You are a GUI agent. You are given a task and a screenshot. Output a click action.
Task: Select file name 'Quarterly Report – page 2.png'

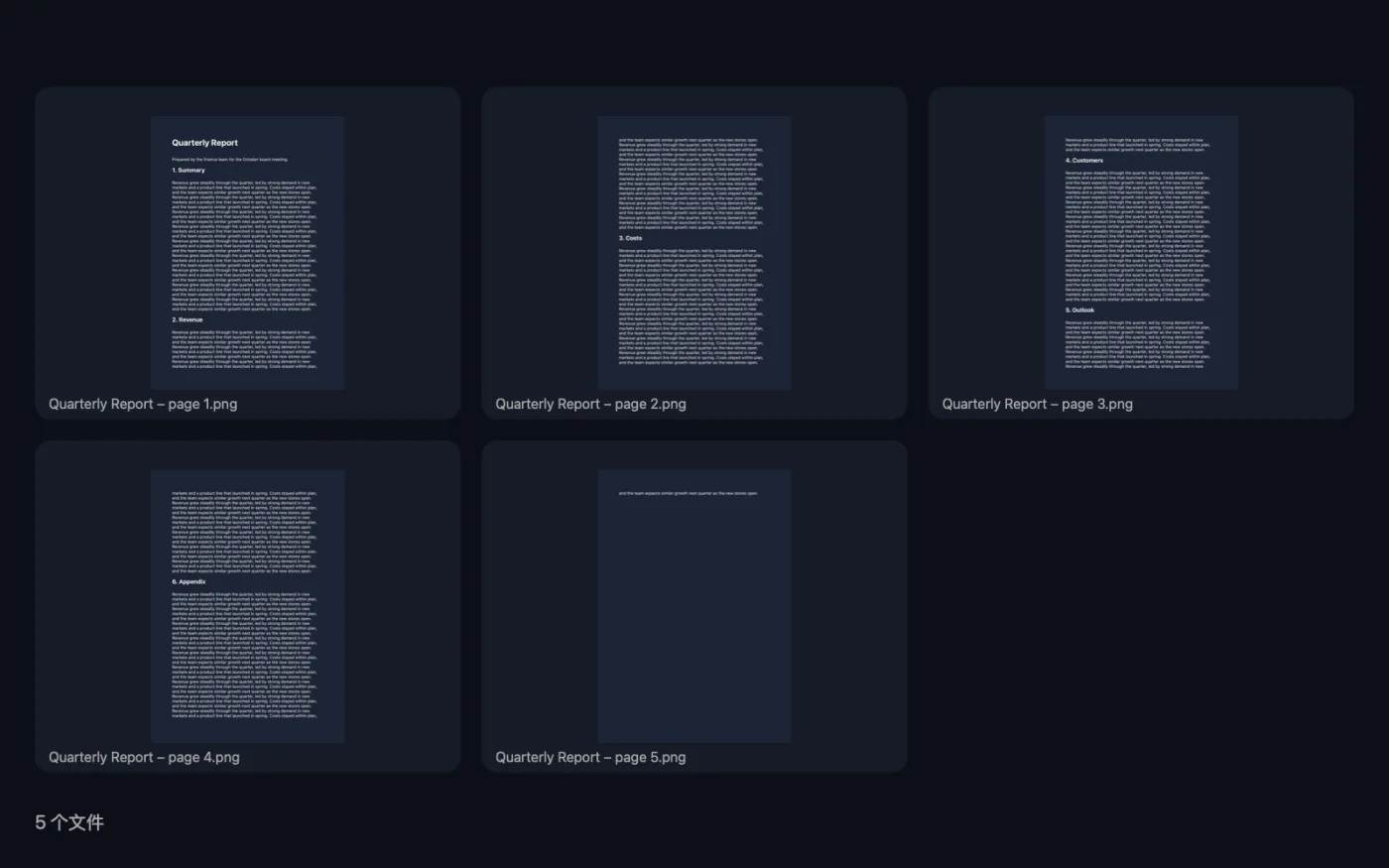point(590,404)
